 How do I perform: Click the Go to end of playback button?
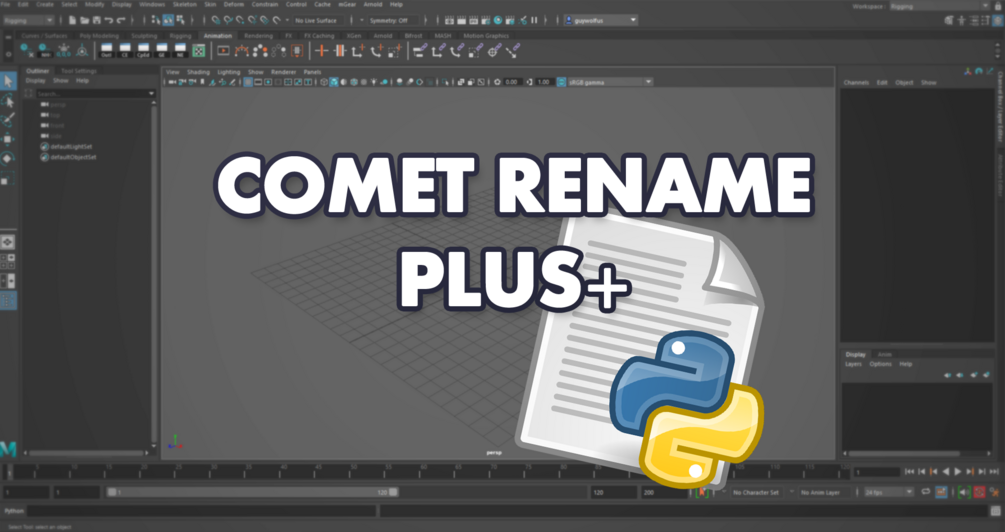tap(994, 472)
